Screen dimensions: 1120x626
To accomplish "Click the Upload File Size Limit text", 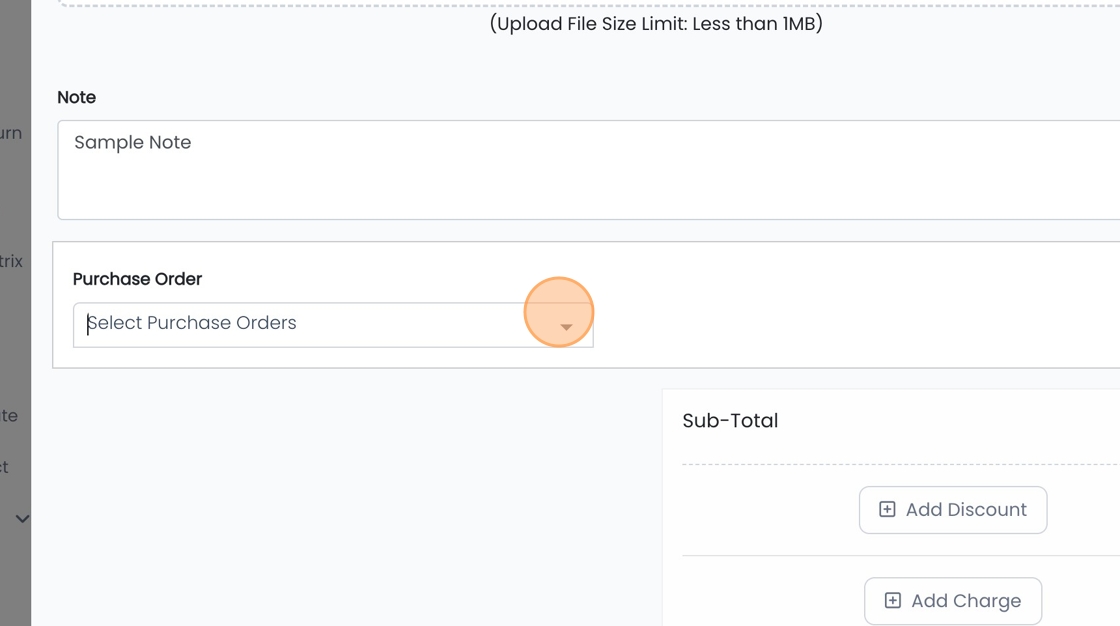I will point(656,24).
